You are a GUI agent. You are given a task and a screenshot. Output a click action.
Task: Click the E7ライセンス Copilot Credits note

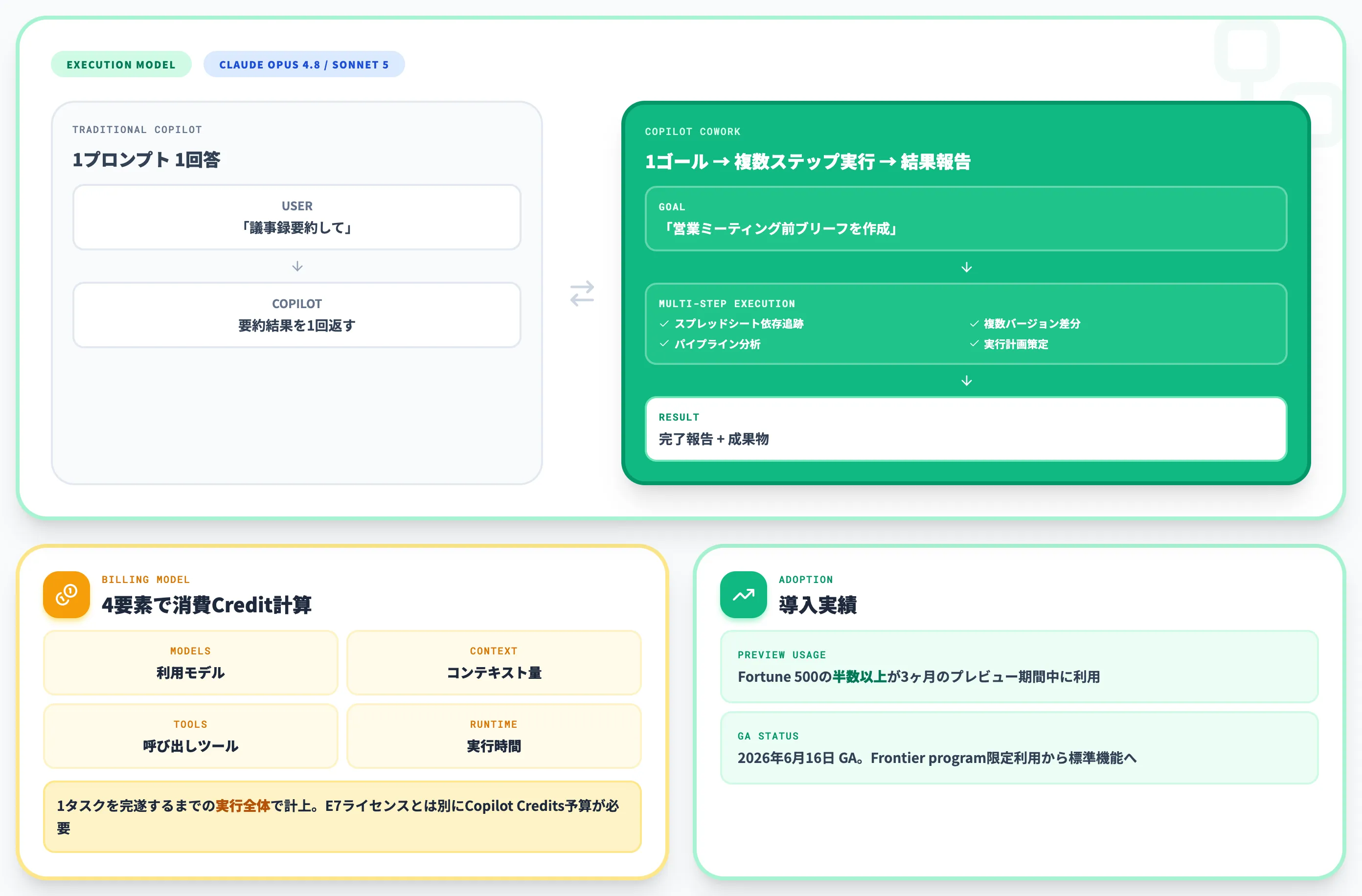point(342,817)
